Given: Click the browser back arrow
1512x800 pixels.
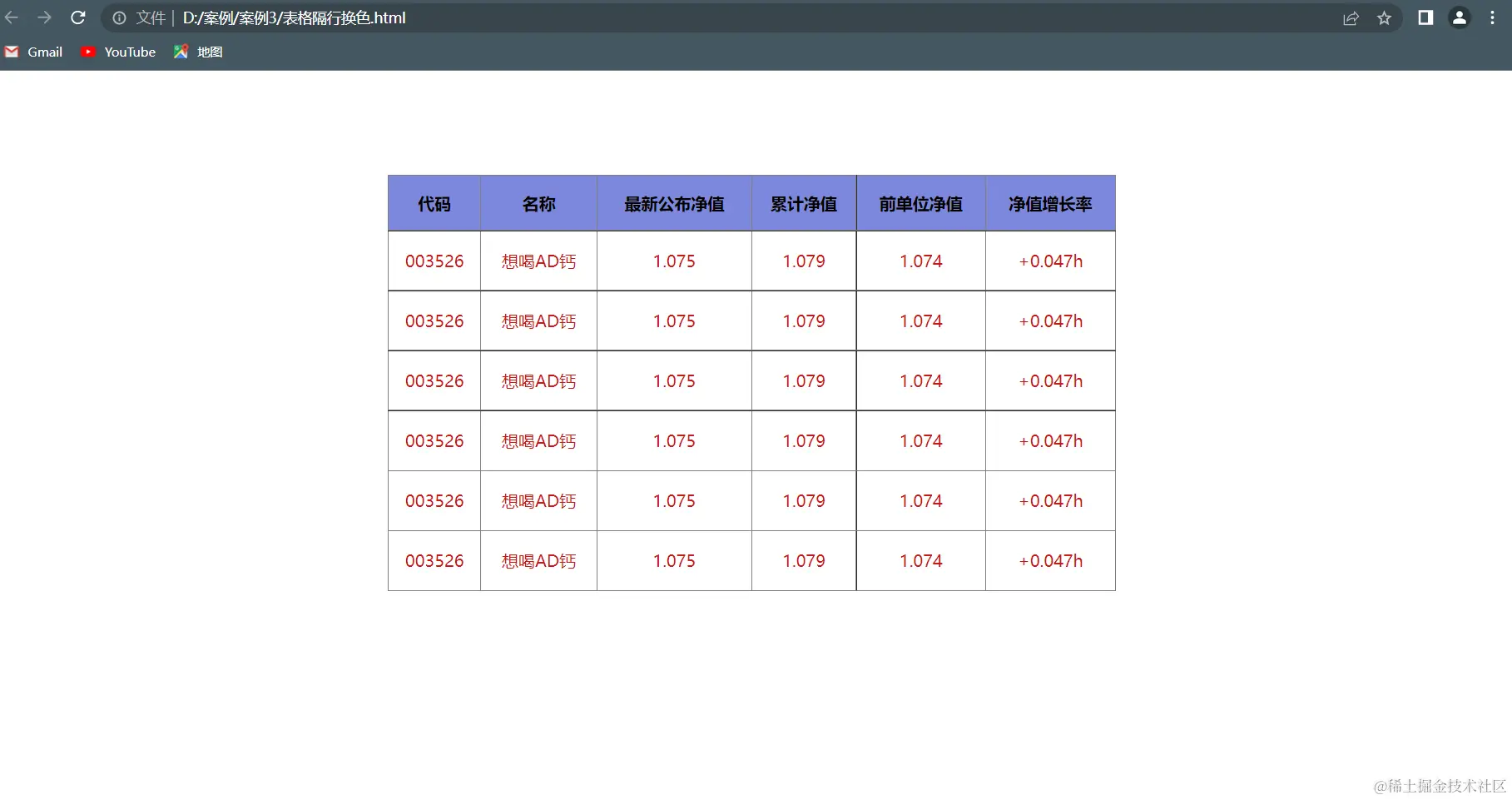Looking at the screenshot, I should (x=12, y=17).
